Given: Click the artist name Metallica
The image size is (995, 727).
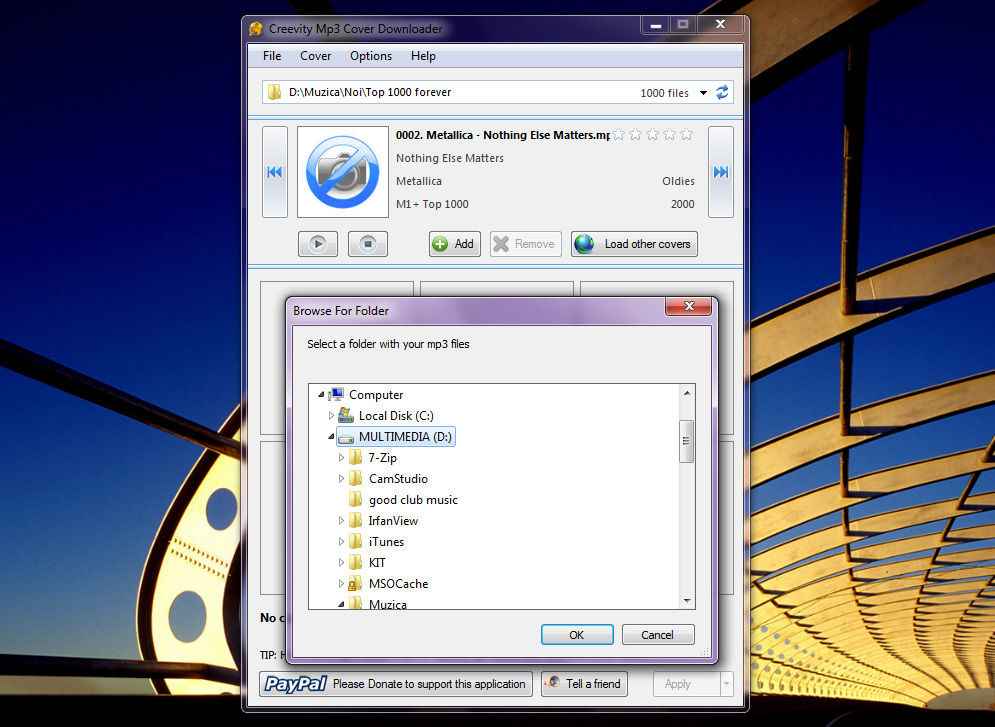Looking at the screenshot, I should click(x=419, y=181).
